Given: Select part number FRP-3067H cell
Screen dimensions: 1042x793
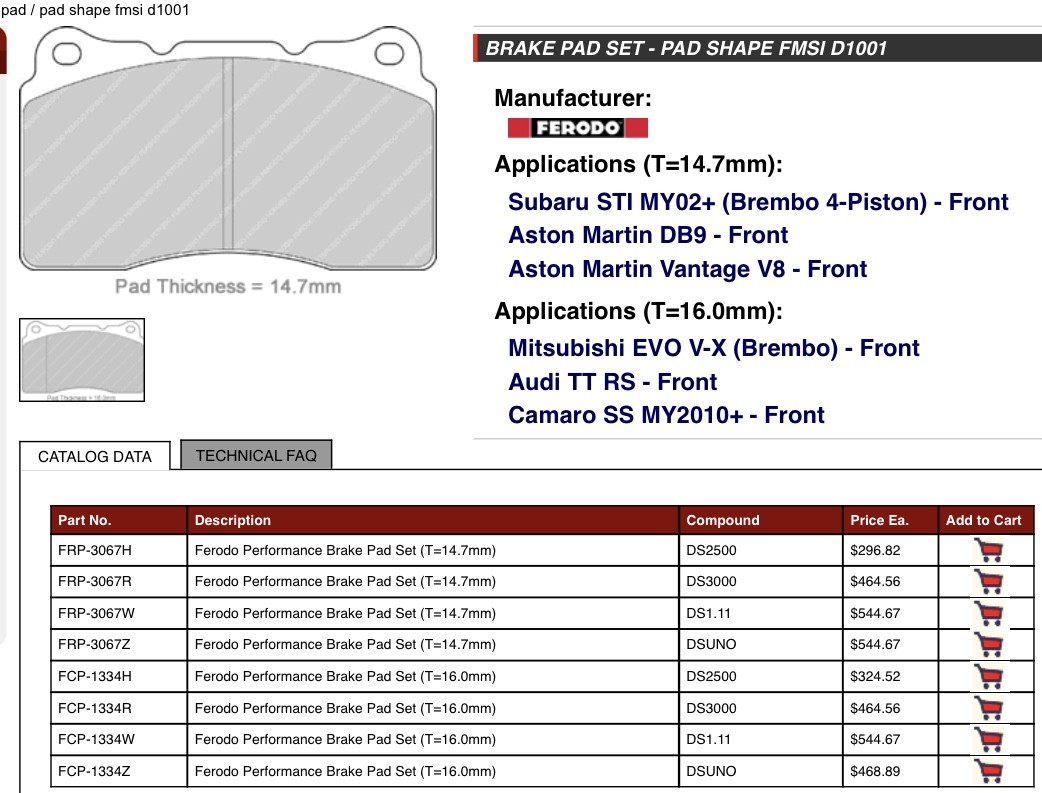Looking at the screenshot, I should (x=119, y=550).
